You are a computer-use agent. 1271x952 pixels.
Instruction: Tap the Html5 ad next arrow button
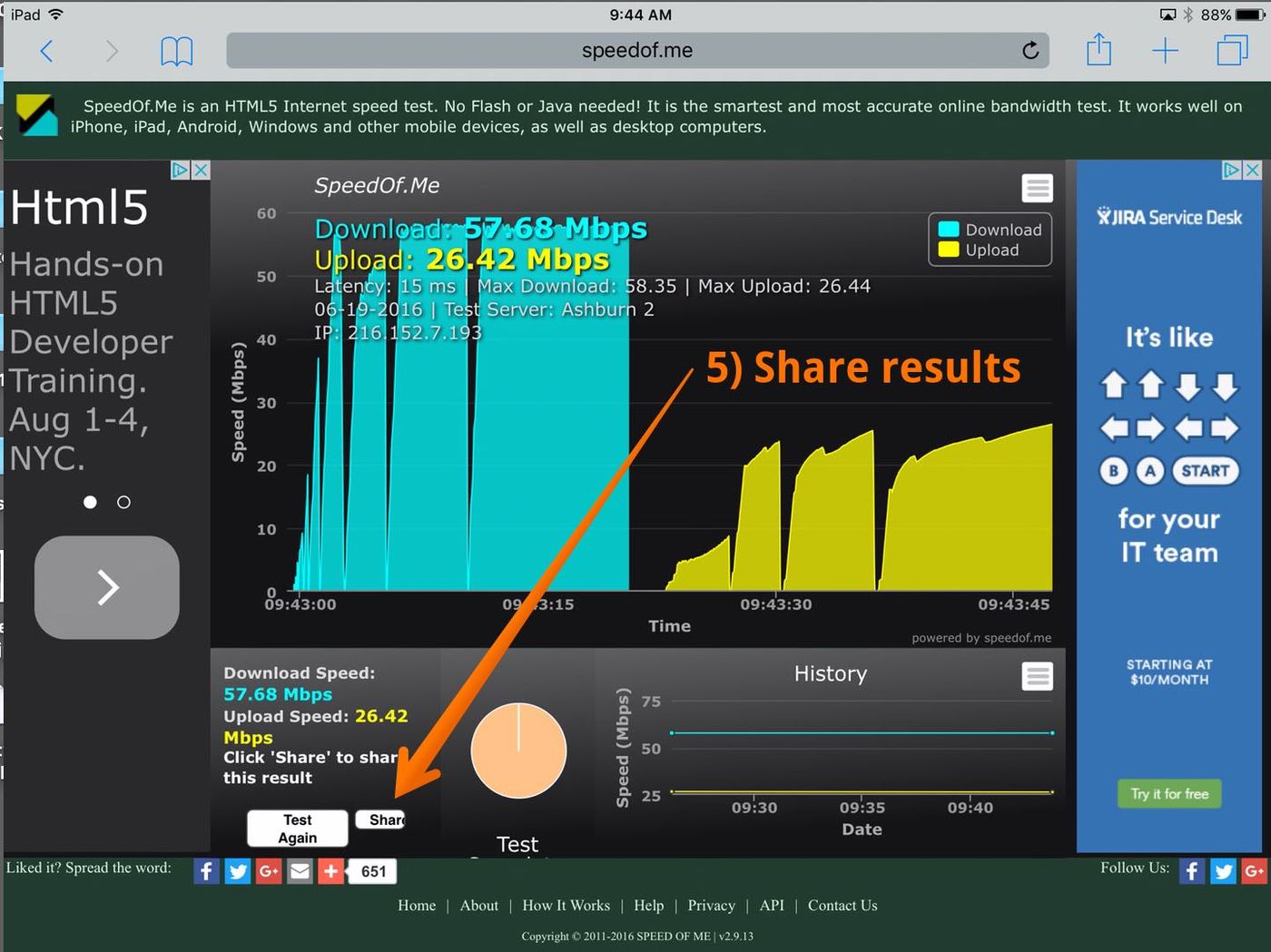point(107,587)
